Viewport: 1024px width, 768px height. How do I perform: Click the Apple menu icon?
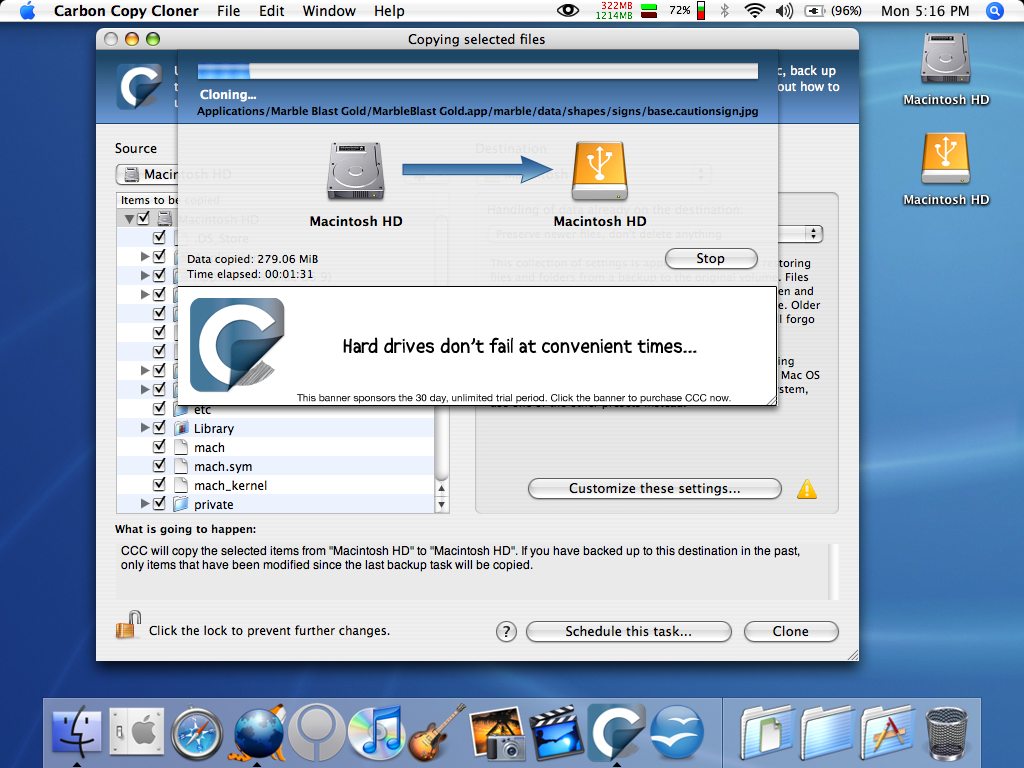click(27, 10)
